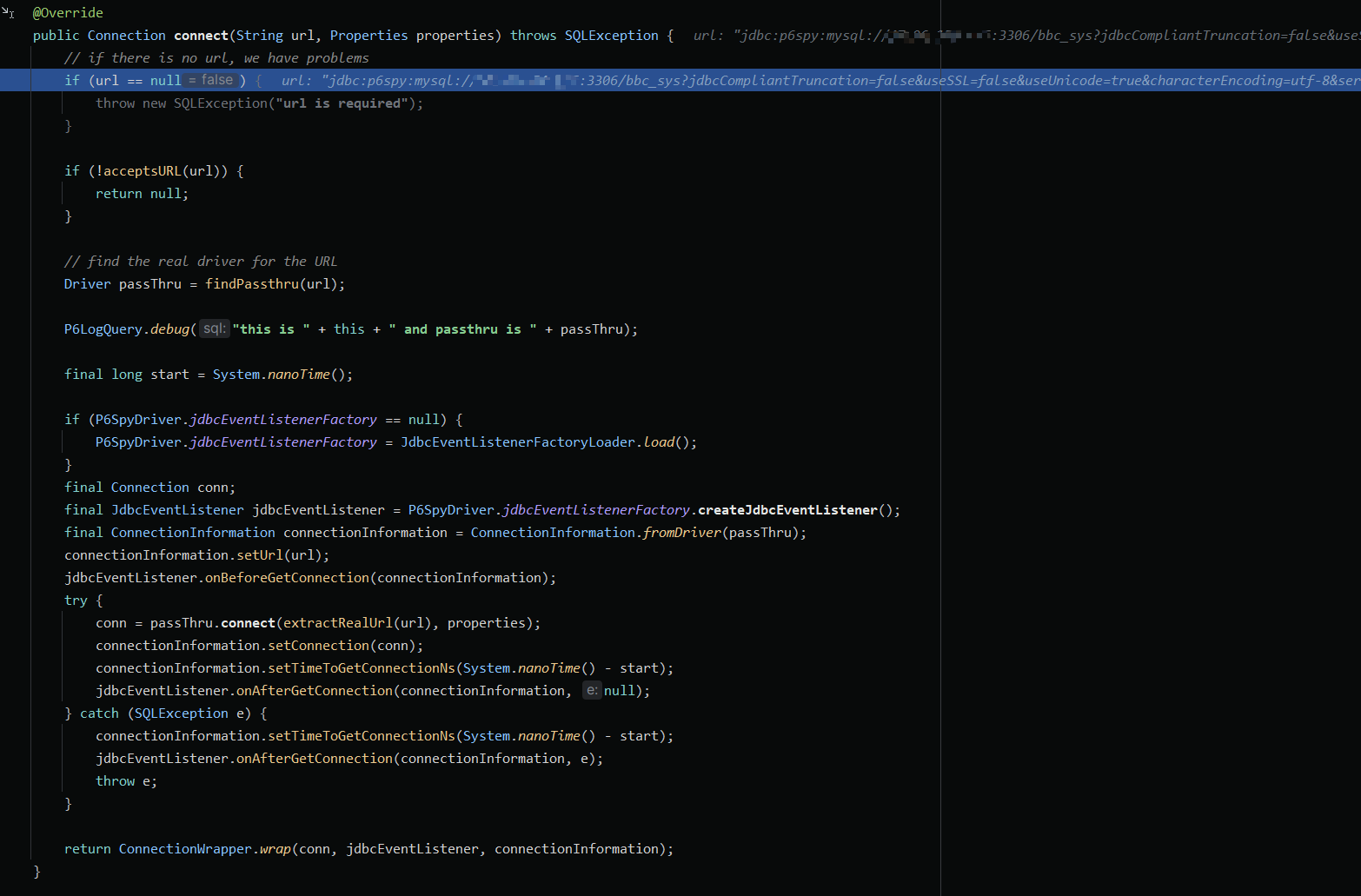Click the return keyword on the ConnectionWrapper line
Viewport: 1361px width, 896px height.
[x=87, y=849]
